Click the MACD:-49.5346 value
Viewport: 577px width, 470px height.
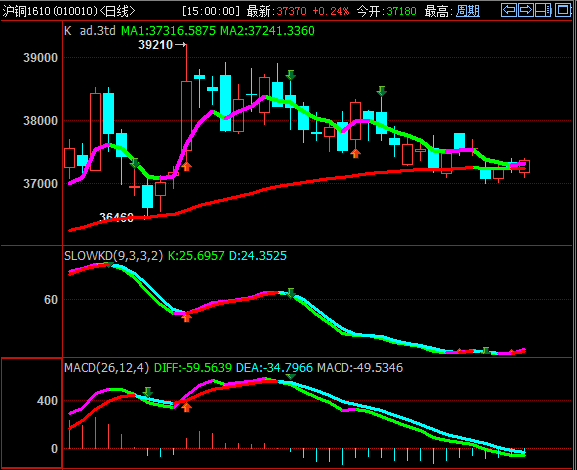click(360, 368)
